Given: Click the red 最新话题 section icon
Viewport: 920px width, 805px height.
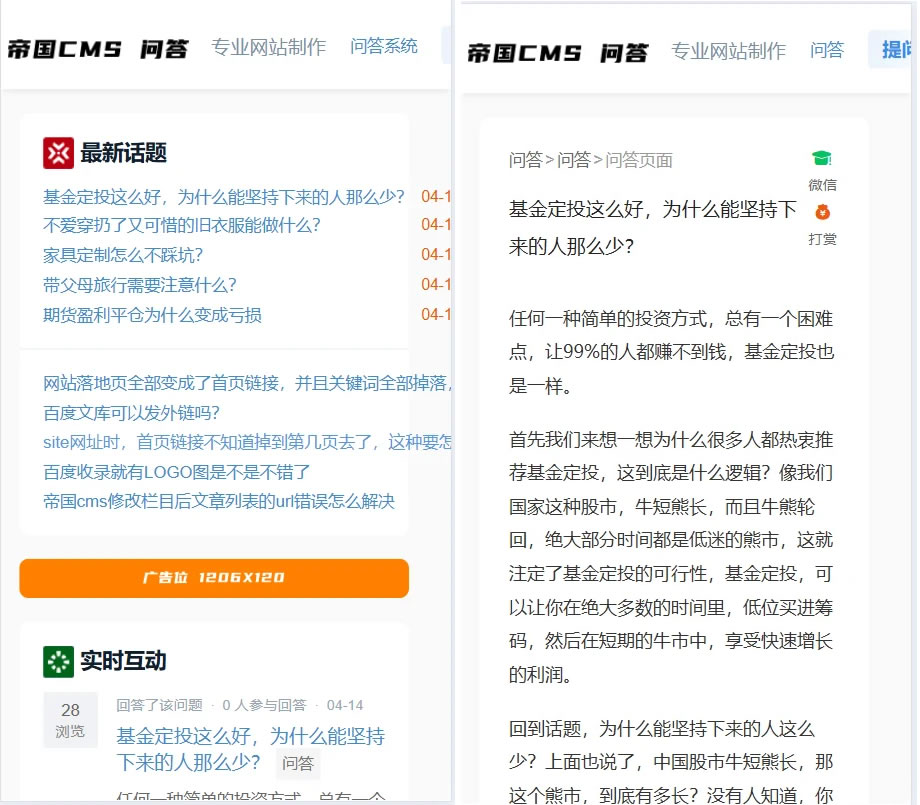Looking at the screenshot, I should point(58,153).
